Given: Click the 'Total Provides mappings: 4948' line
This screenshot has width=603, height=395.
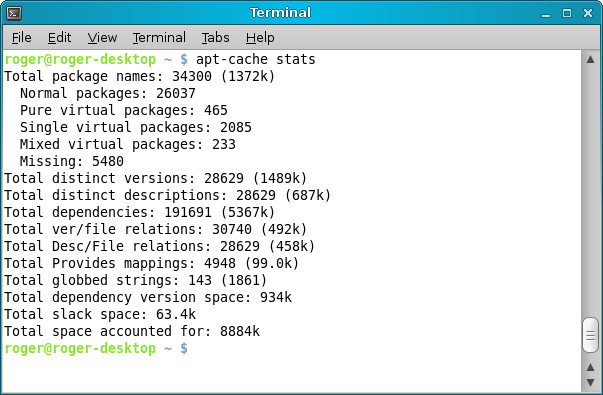Looking at the screenshot, I should (152, 263).
